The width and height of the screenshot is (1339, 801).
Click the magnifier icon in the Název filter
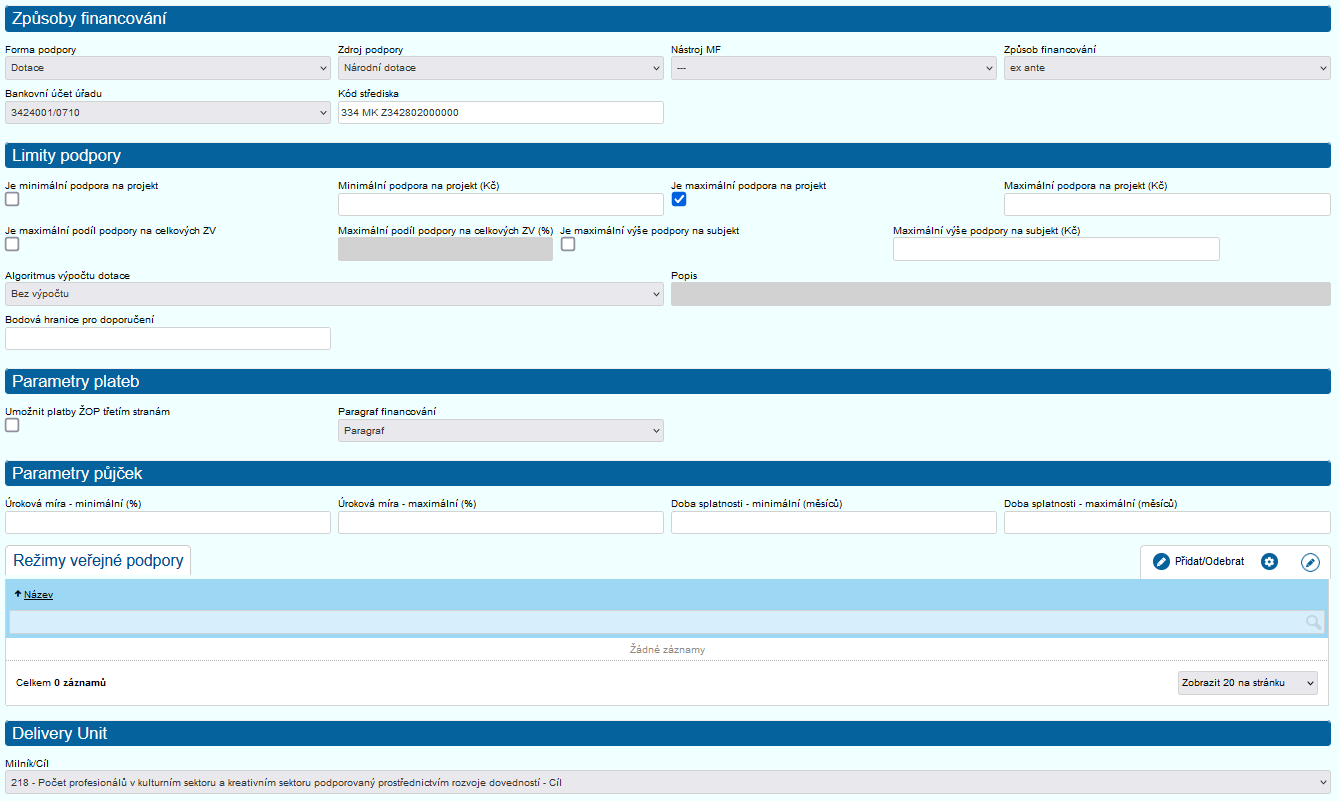point(1313,623)
